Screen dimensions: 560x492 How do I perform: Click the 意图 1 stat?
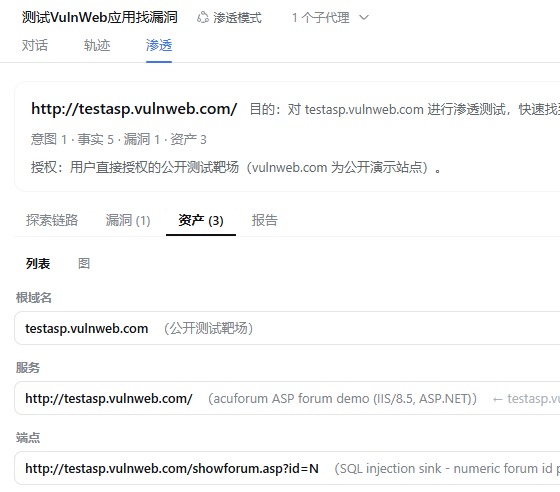(x=49, y=139)
